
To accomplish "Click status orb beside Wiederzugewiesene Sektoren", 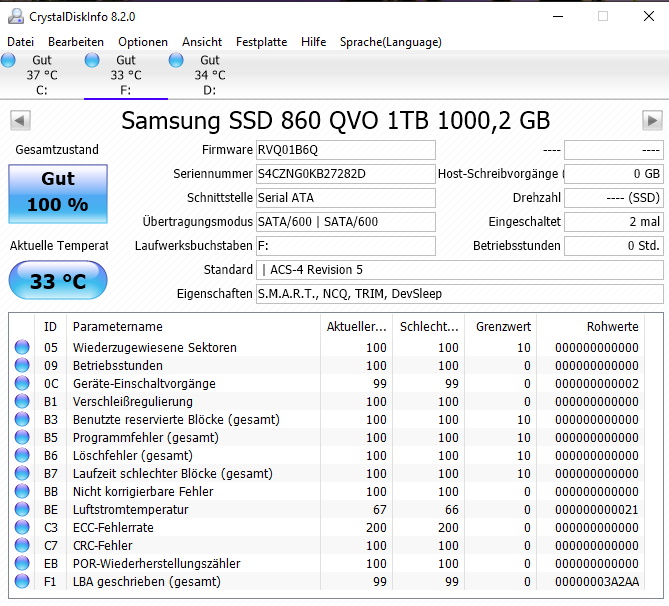I will tap(22, 347).
